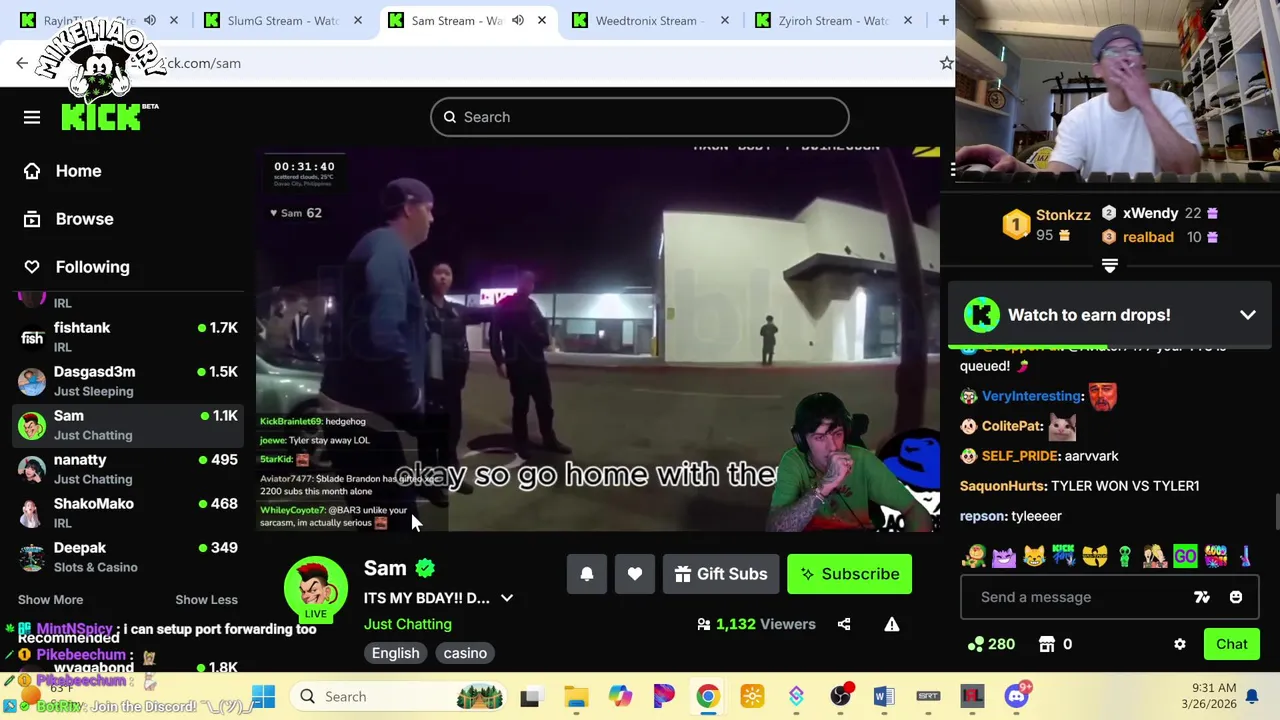The height and width of the screenshot is (720, 1280).
Task: Click Show More in followed channels
Action: point(50,599)
